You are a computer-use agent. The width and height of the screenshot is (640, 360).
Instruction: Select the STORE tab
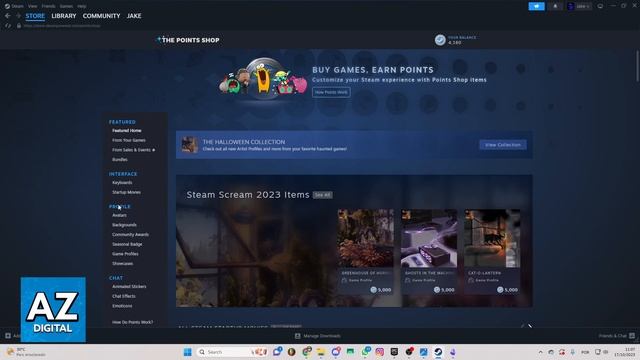tap(35, 16)
